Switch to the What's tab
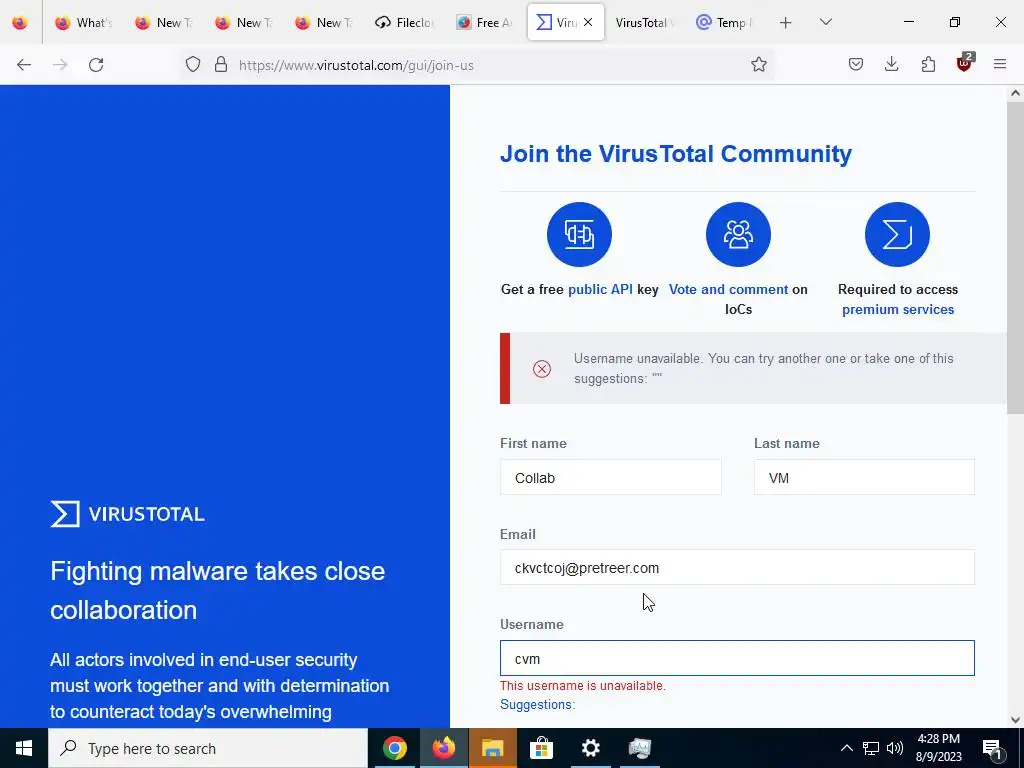Viewport: 1024px width, 768px height. 84,23
